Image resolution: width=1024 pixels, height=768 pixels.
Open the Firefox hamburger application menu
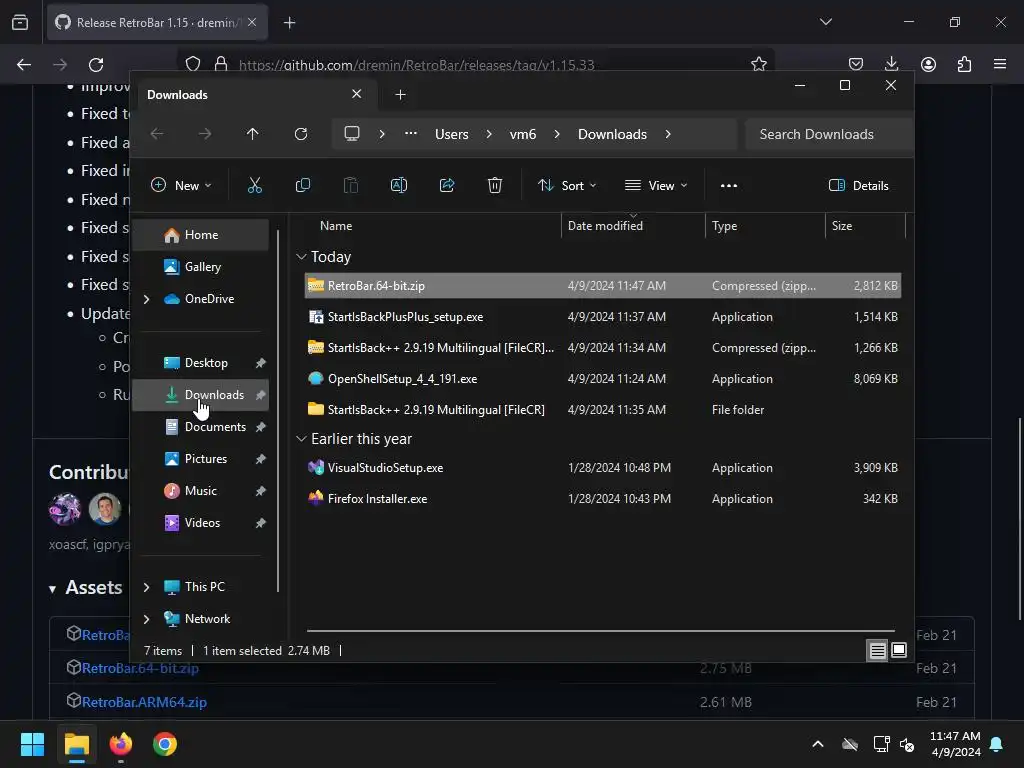click(1000, 64)
